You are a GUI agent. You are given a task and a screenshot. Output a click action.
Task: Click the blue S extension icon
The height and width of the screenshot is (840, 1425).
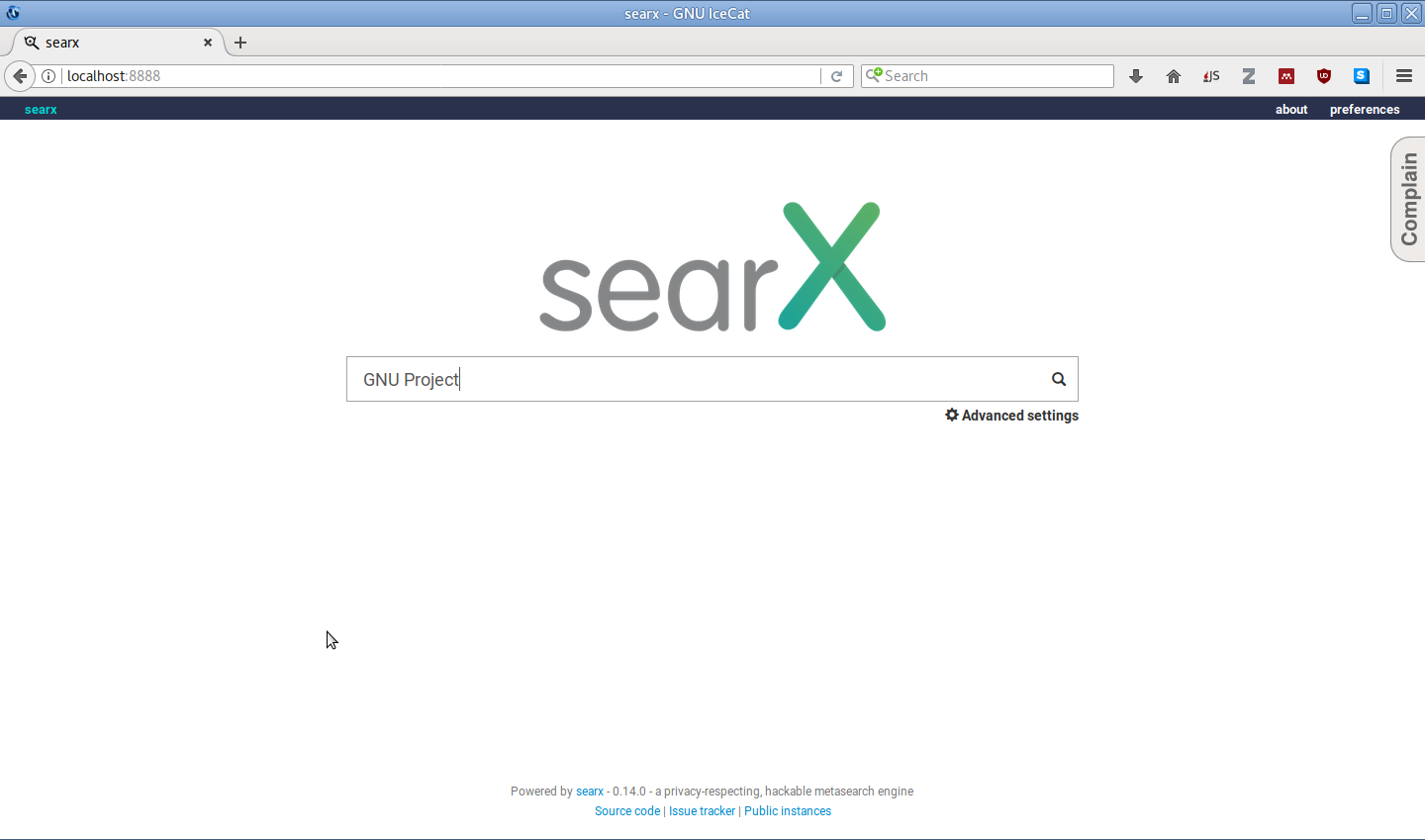point(1362,76)
